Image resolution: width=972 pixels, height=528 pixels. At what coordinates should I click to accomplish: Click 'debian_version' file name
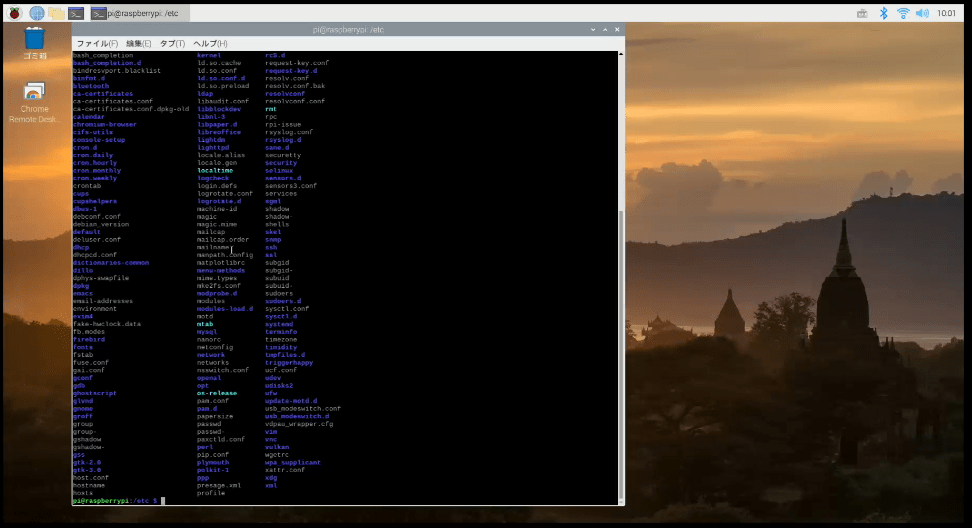100,224
